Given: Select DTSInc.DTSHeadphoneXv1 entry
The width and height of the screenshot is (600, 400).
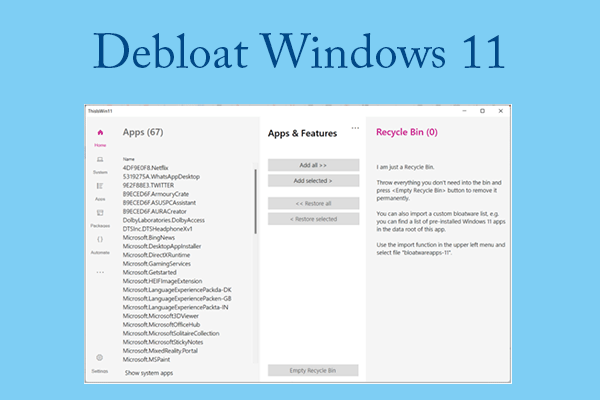Looking at the screenshot, I should click(x=158, y=229).
